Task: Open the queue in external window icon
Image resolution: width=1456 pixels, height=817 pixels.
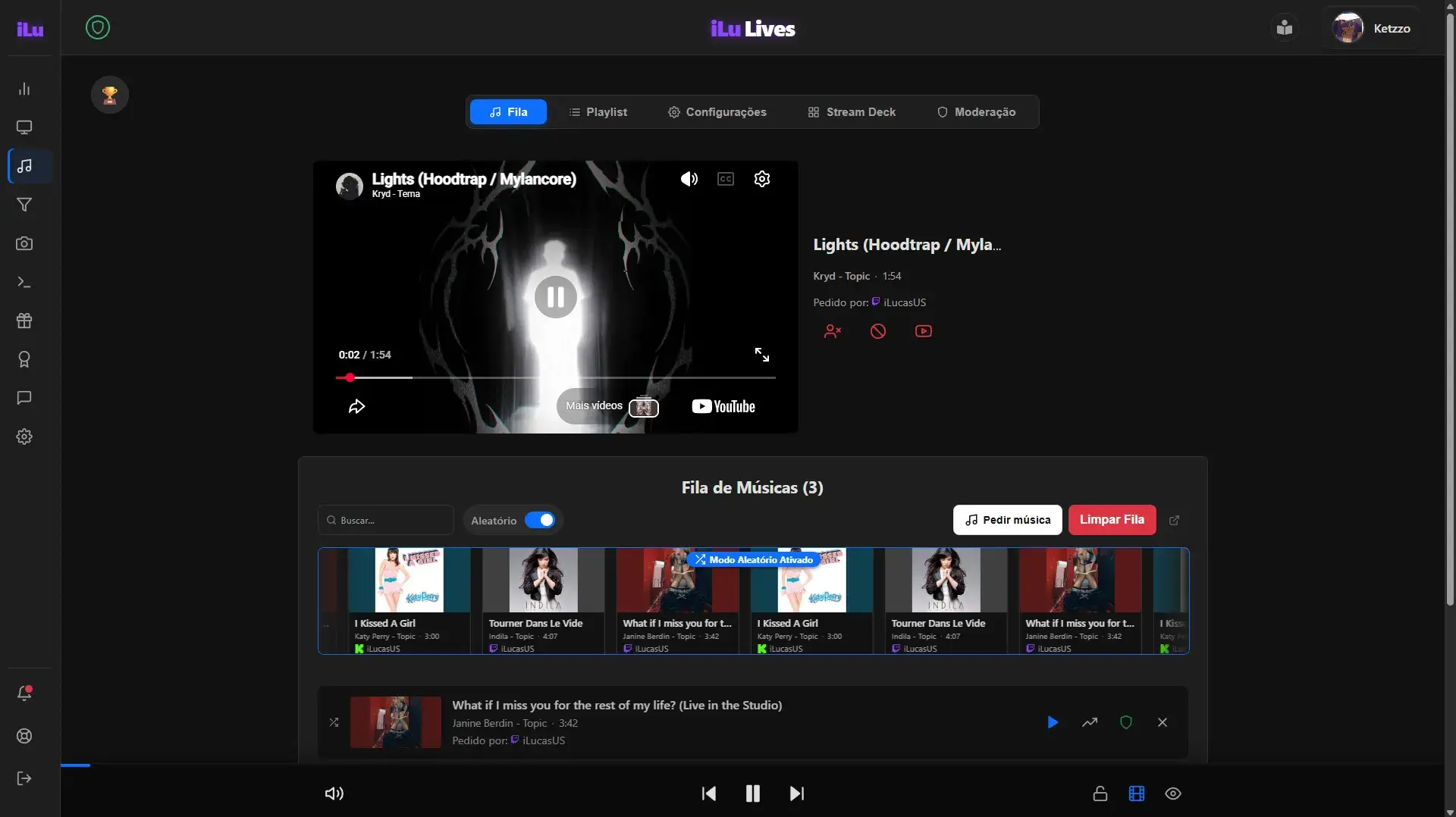Action: 1175,520
